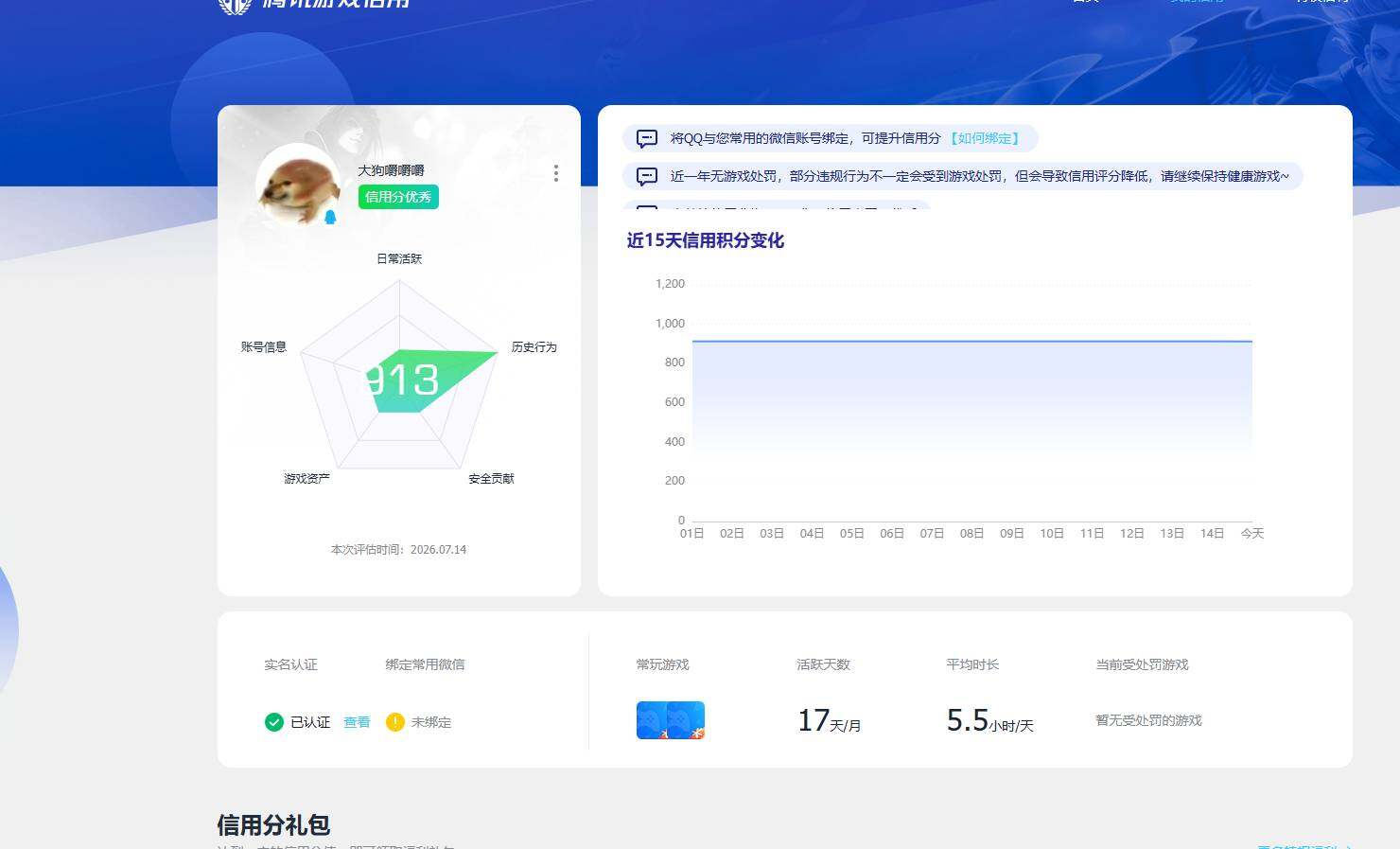Click the green checkmark icon next to 已认证
The height and width of the screenshot is (849, 1400).
(274, 722)
